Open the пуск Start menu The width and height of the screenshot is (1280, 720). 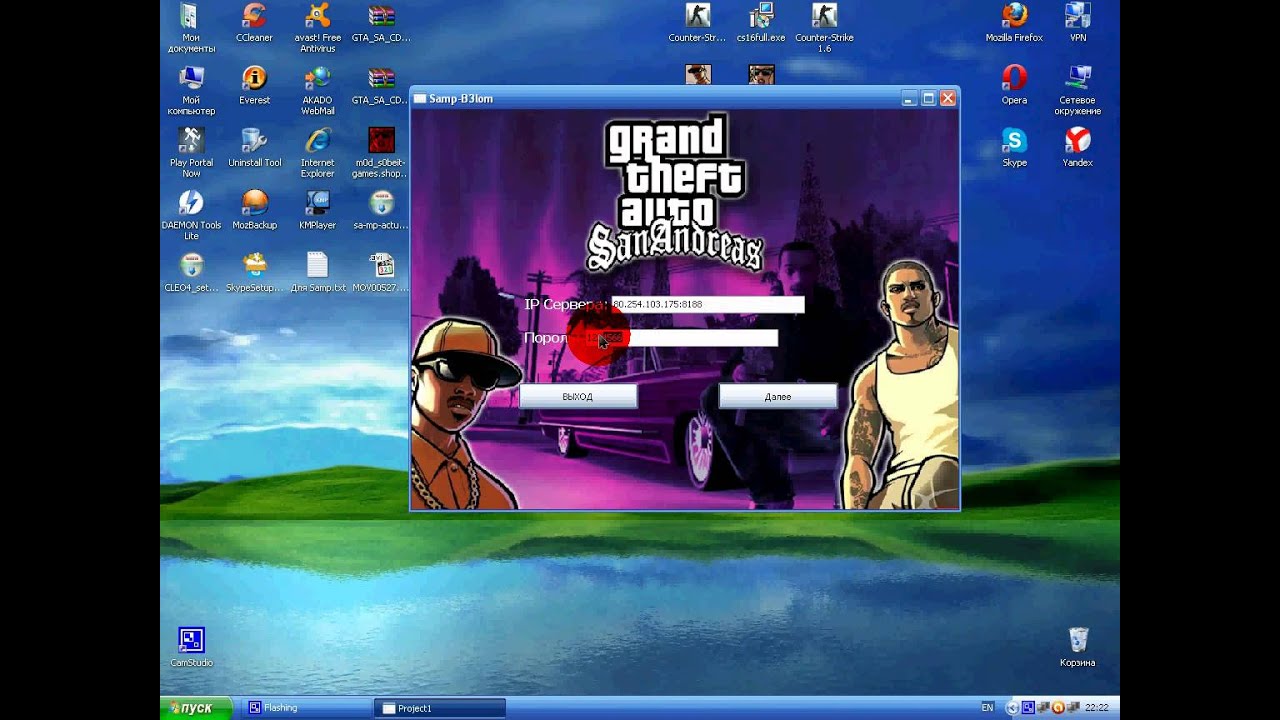pyautogui.click(x=196, y=708)
